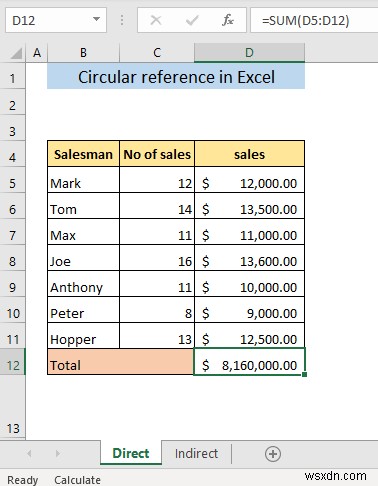The height and width of the screenshot is (486, 378).
Task: Click Tom's number of sales, 14
Action: (x=157, y=206)
